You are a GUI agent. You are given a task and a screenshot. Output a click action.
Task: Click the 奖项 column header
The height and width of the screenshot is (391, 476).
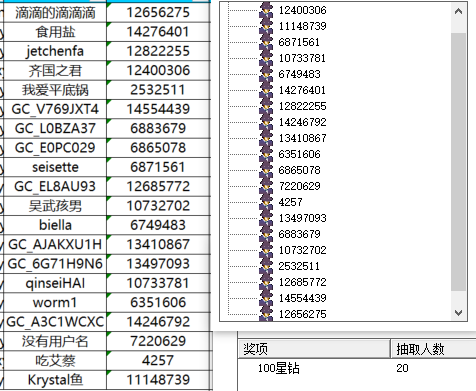tap(314, 349)
